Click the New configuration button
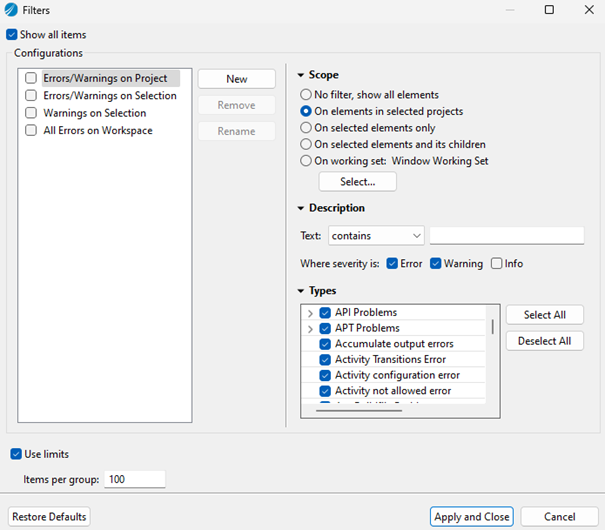The image size is (605, 530). (x=237, y=79)
